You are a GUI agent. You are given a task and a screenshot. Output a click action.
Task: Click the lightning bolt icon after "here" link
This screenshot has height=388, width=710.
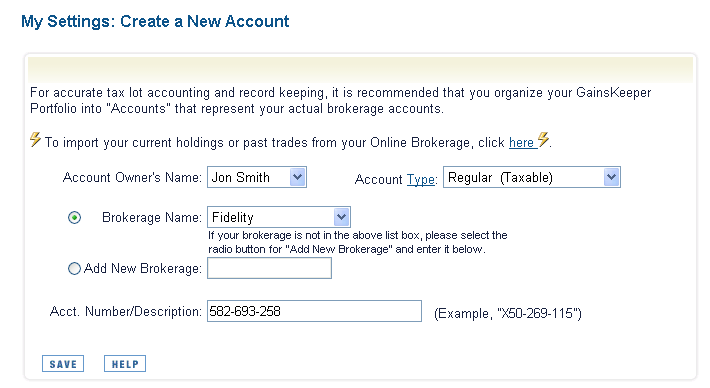tap(543, 139)
